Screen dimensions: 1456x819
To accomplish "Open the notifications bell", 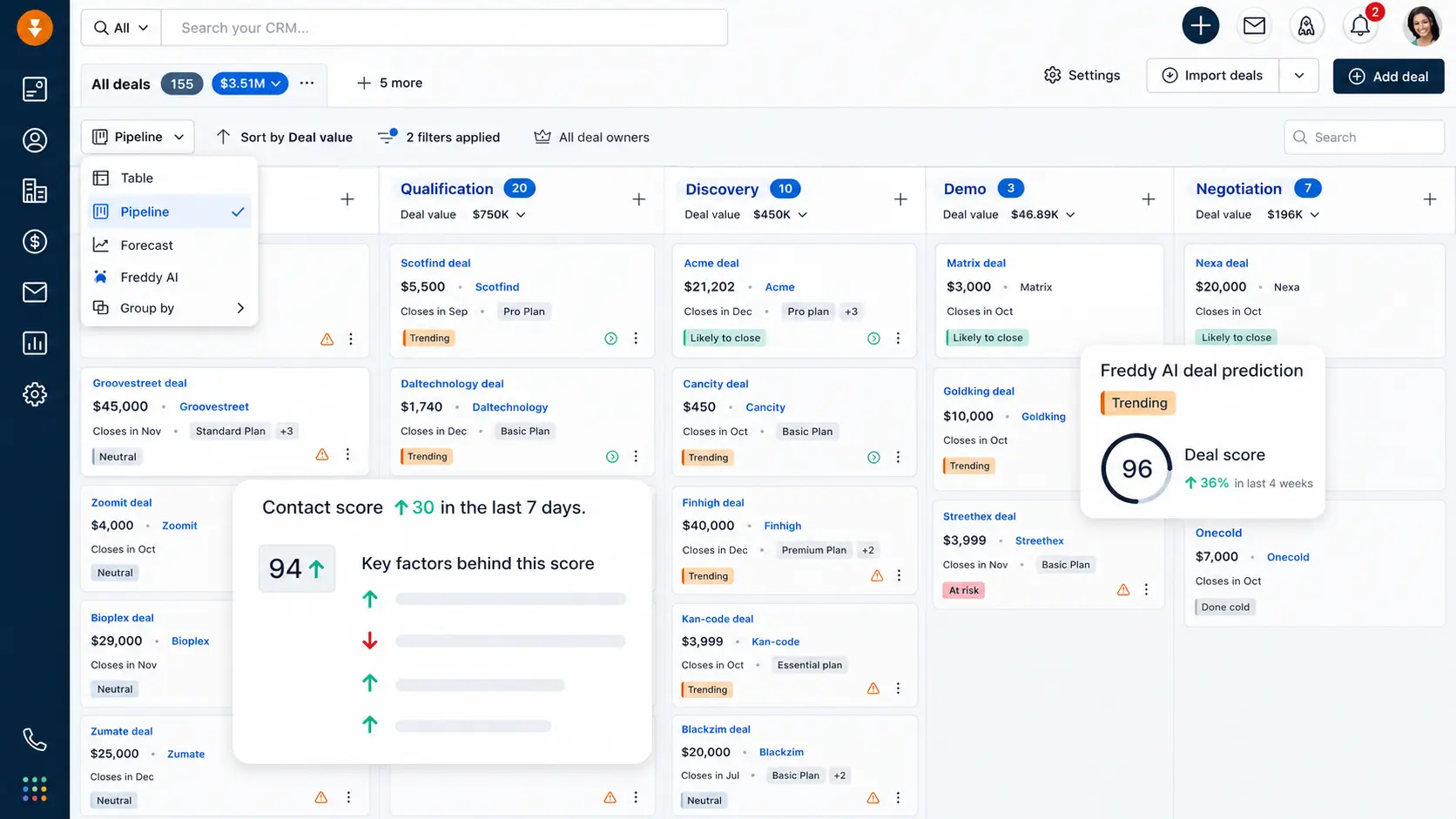I will click(x=1360, y=26).
